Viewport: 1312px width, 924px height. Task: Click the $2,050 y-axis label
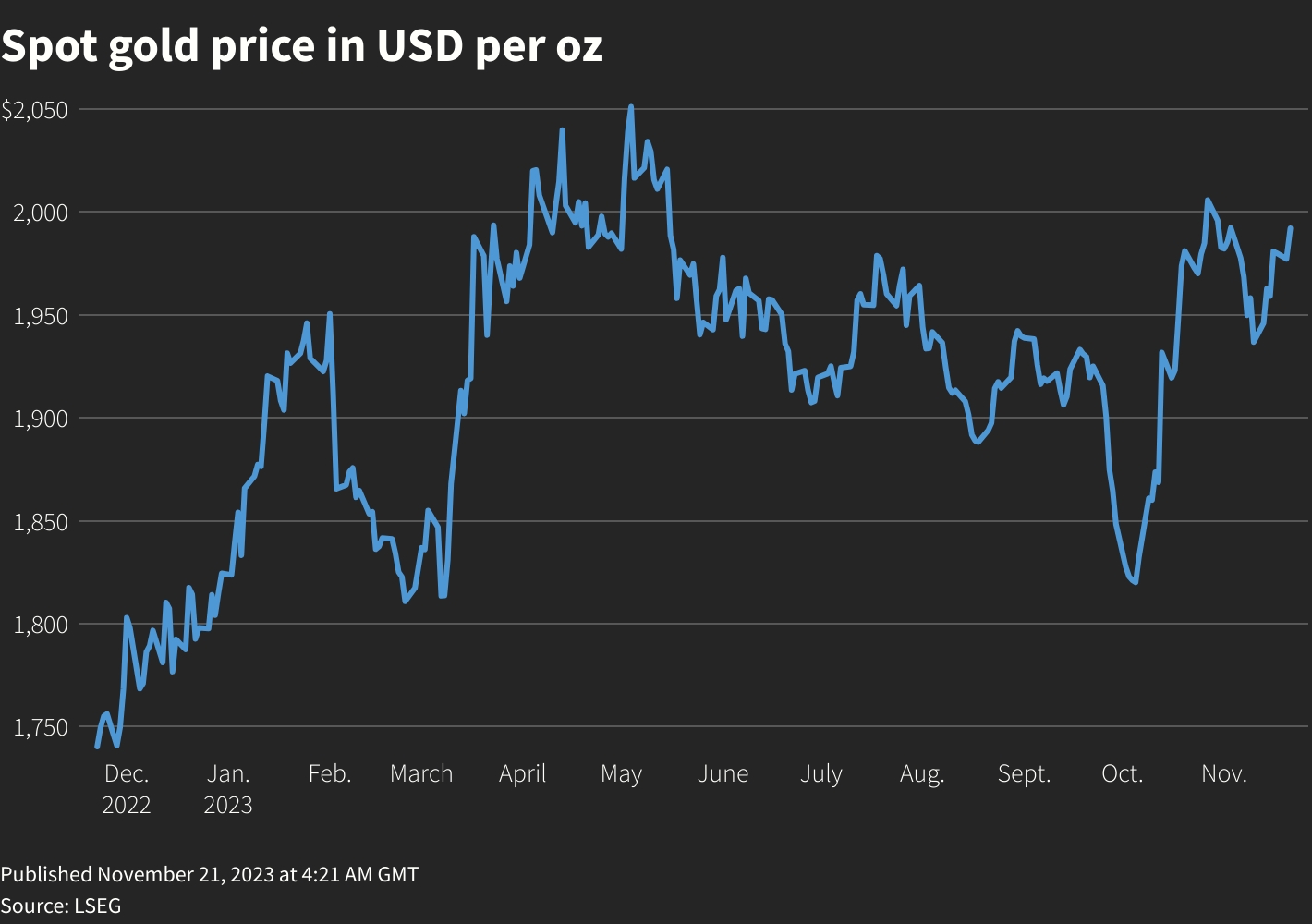[35, 110]
